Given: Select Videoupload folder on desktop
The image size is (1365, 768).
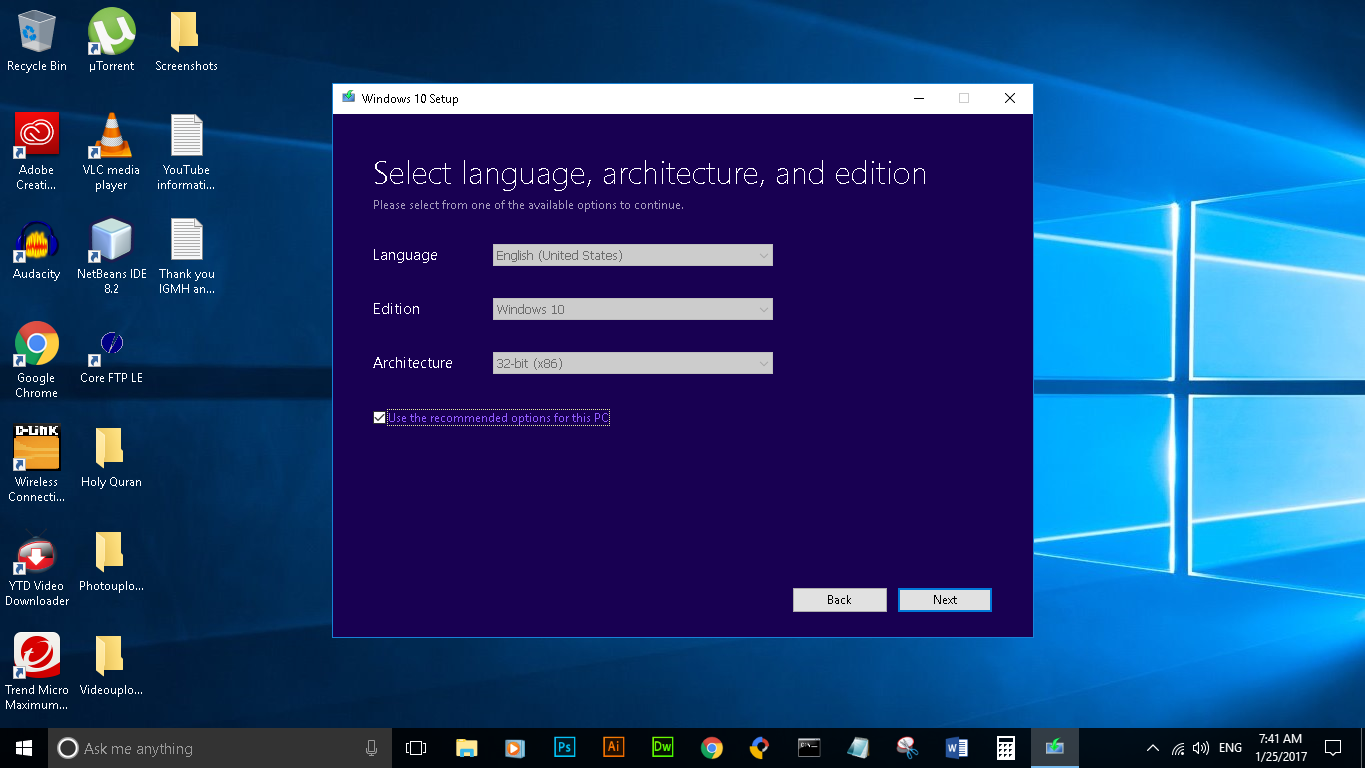Looking at the screenshot, I should (111, 666).
